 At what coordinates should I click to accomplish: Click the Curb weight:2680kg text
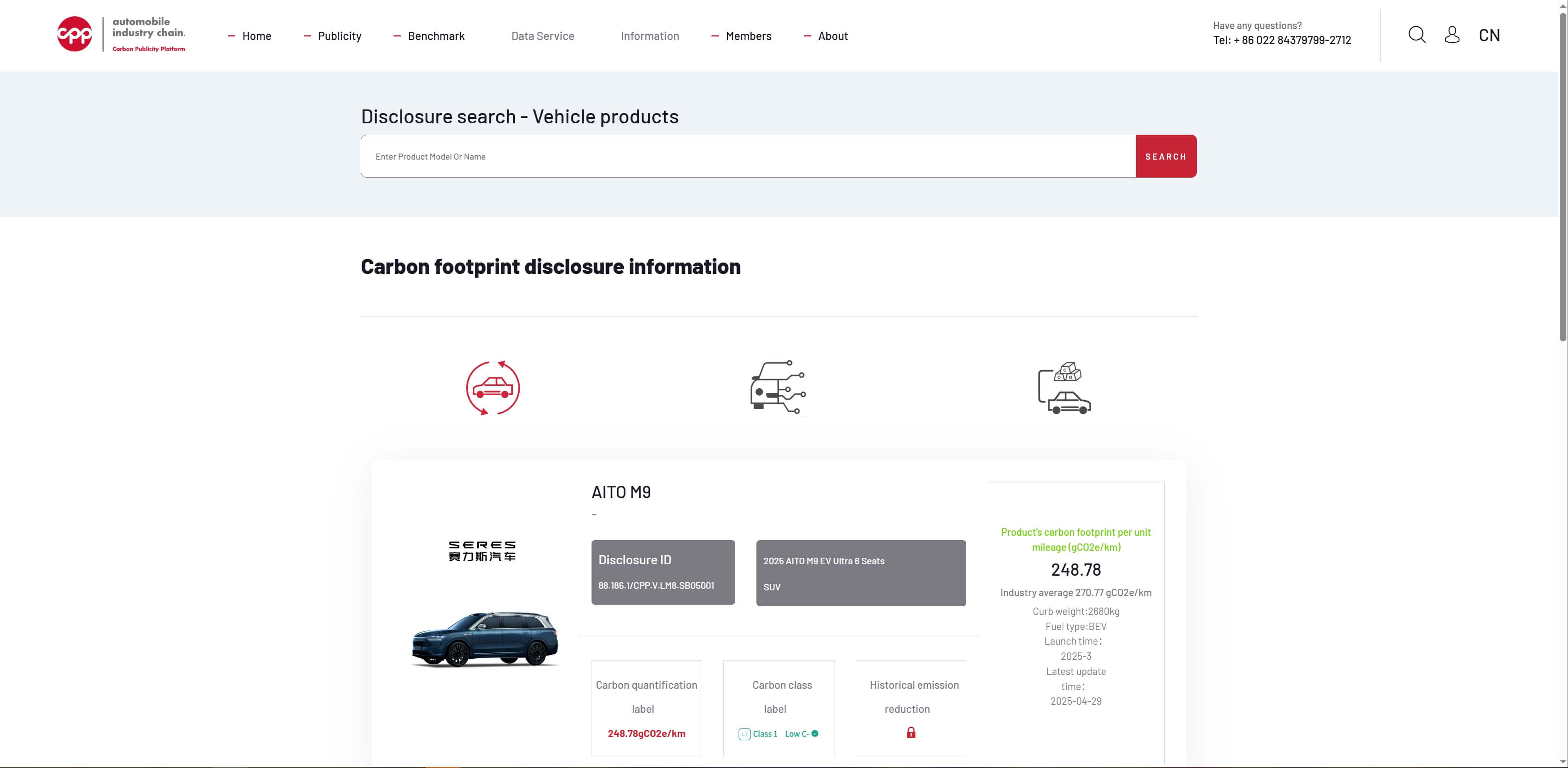[1076, 612]
